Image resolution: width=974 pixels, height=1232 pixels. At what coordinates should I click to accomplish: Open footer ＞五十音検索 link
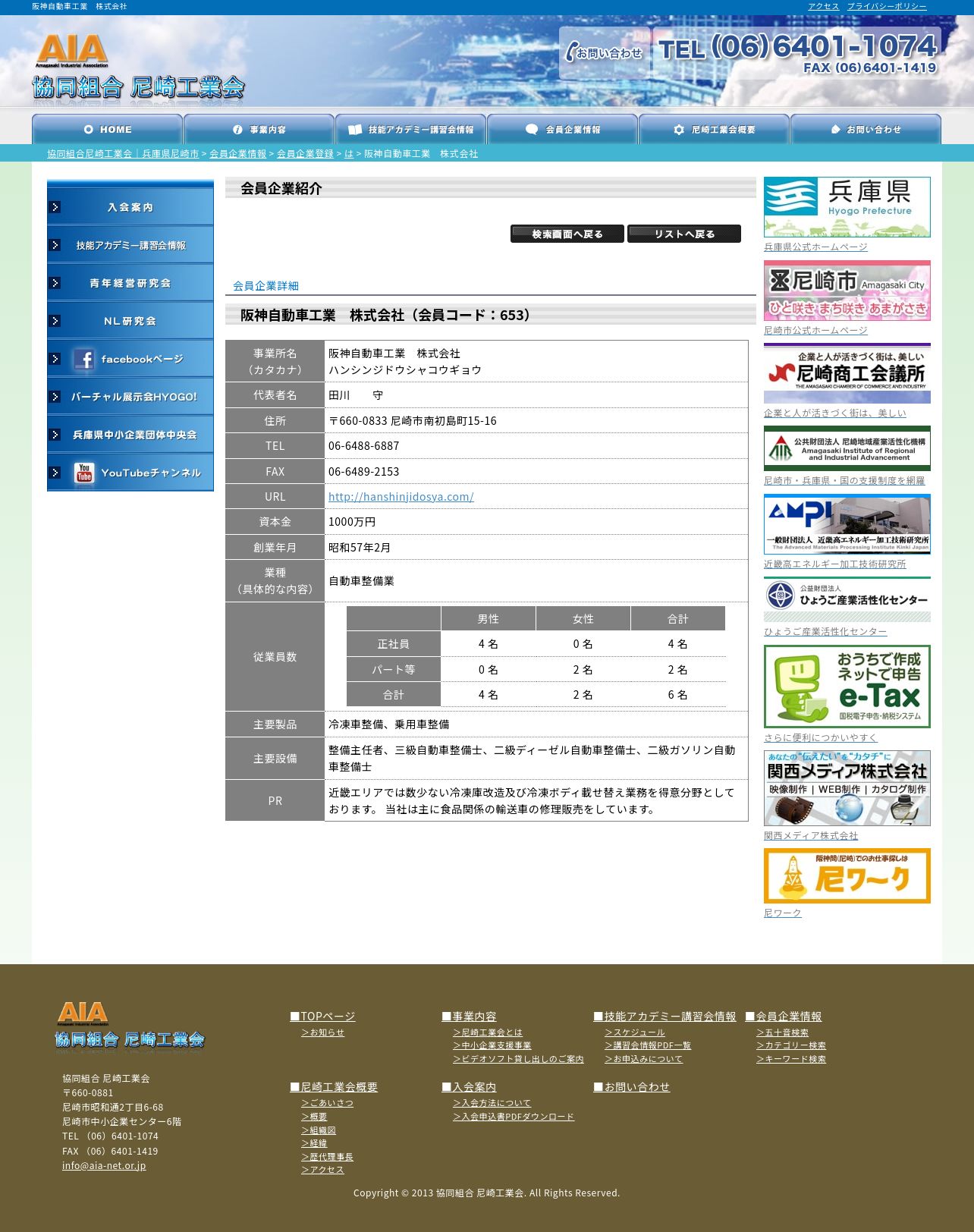pyautogui.click(x=782, y=1032)
